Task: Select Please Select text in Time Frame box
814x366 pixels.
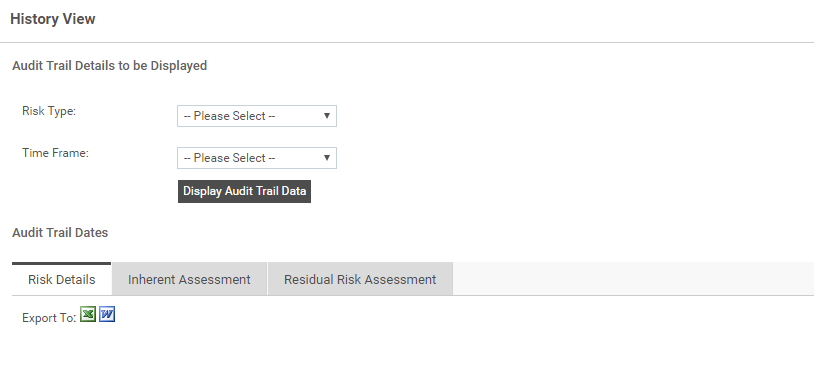Action: tap(229, 158)
